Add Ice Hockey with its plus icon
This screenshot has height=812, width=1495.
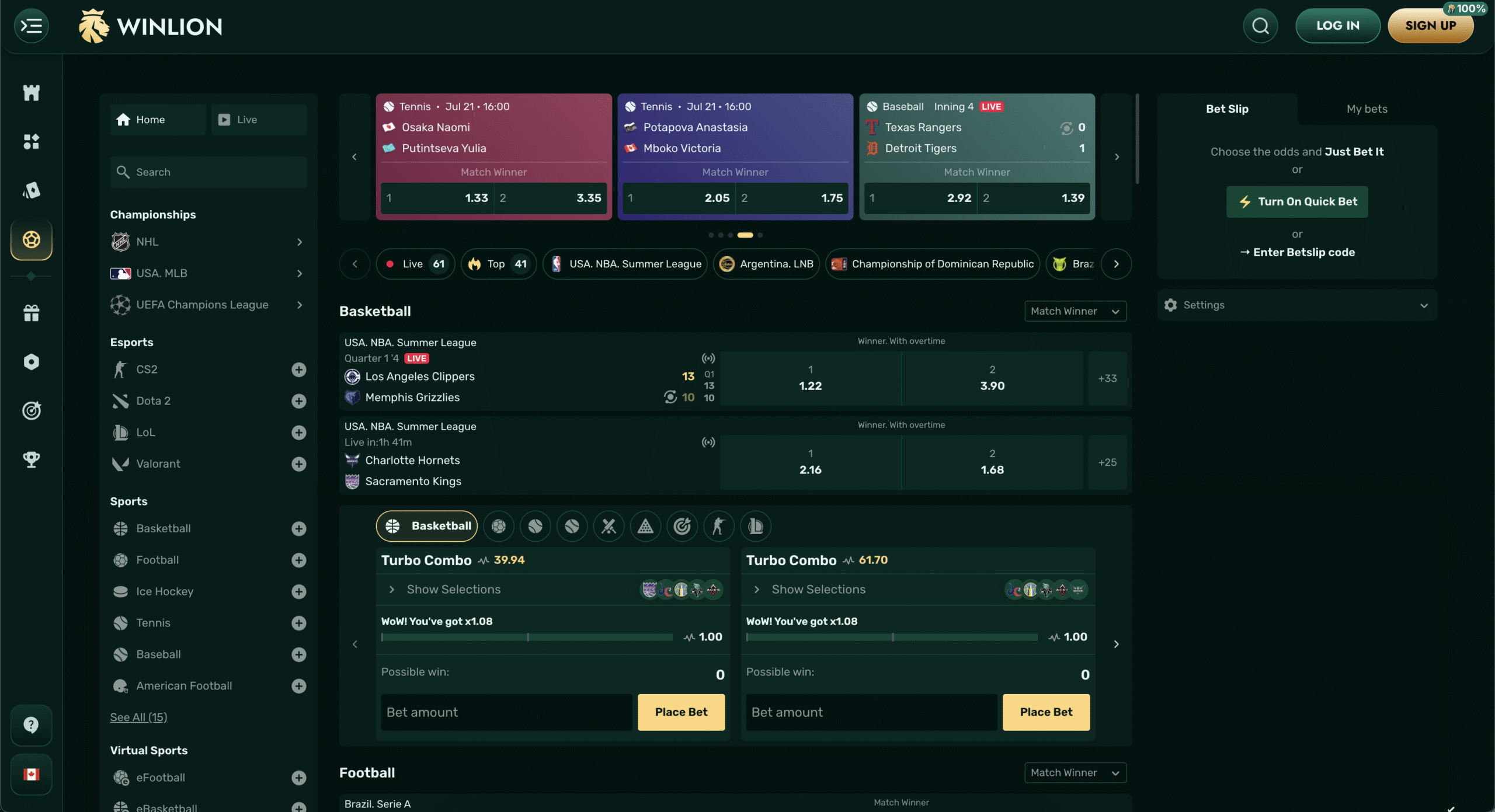[299, 591]
